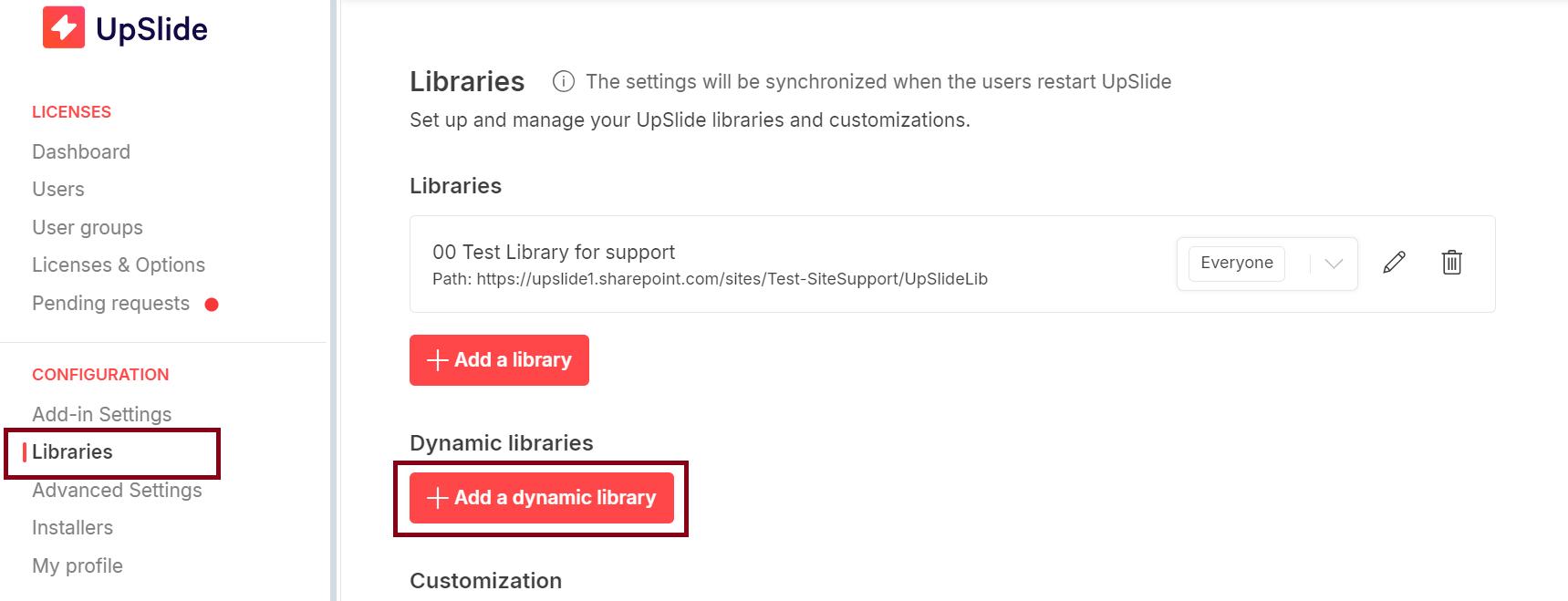Image resolution: width=1568 pixels, height=601 pixels.
Task: Navigate to Add-in Settings
Action: pos(102,414)
